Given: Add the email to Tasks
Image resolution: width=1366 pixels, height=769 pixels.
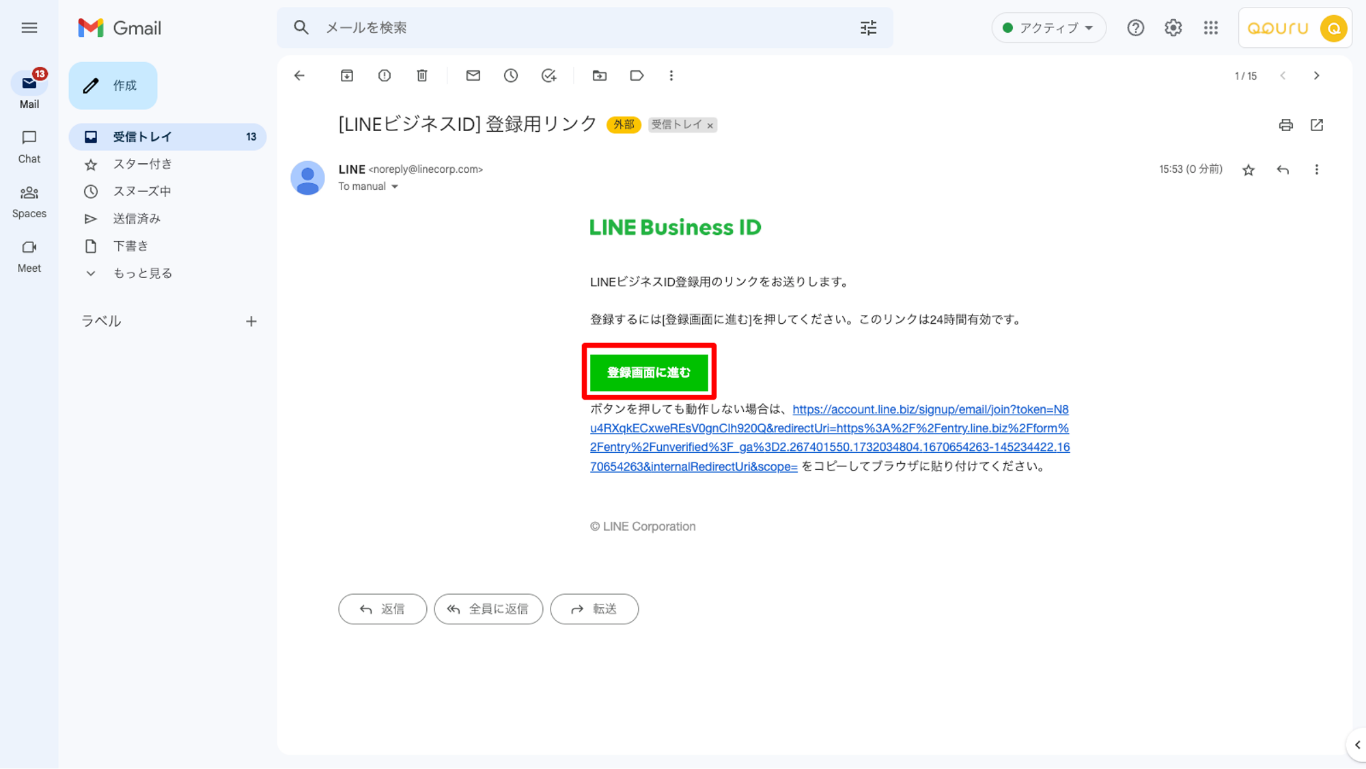Looking at the screenshot, I should (548, 76).
